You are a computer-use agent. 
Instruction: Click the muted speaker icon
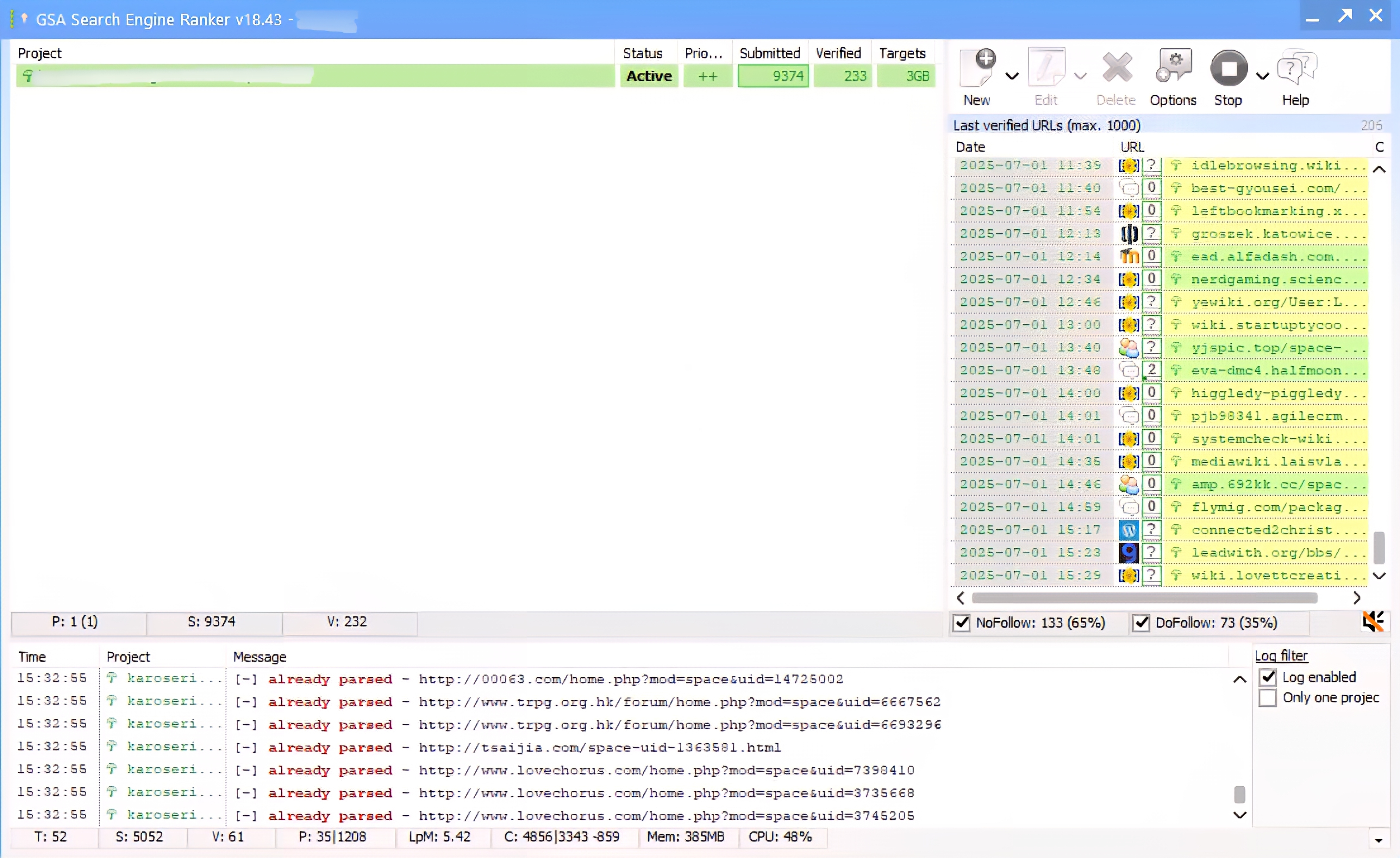tap(1373, 622)
